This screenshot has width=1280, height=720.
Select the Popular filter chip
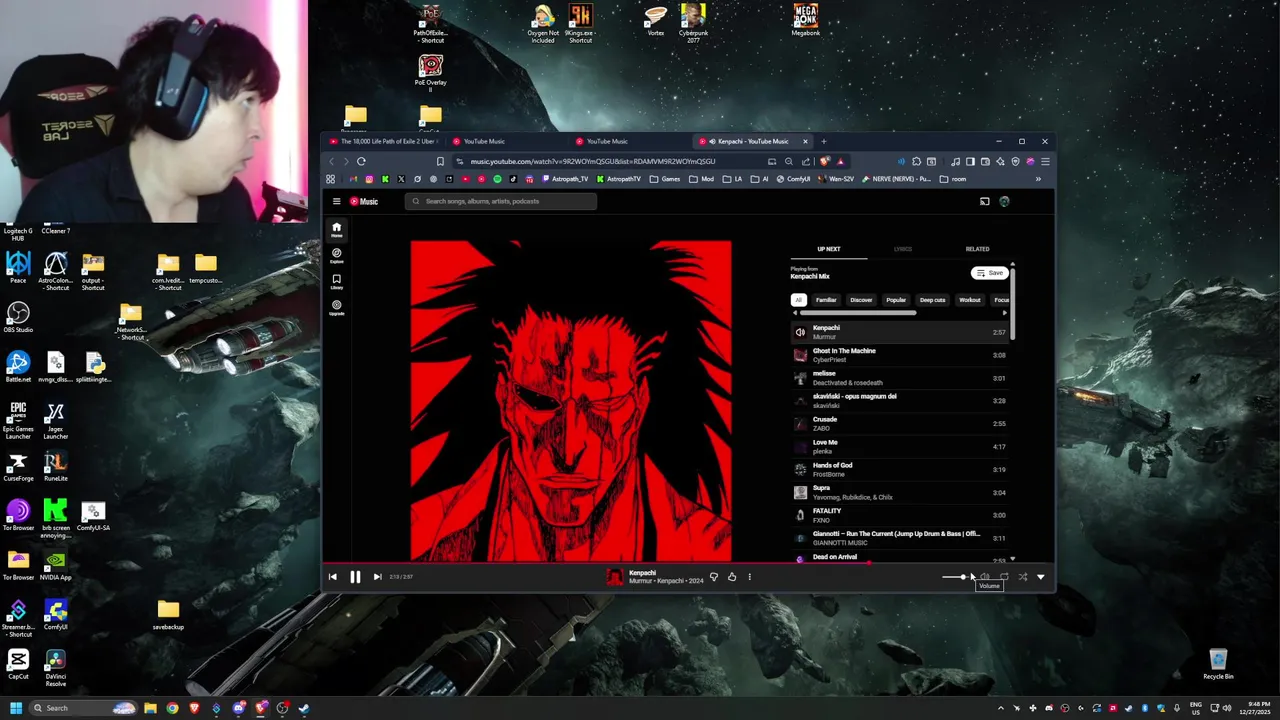pyautogui.click(x=896, y=300)
